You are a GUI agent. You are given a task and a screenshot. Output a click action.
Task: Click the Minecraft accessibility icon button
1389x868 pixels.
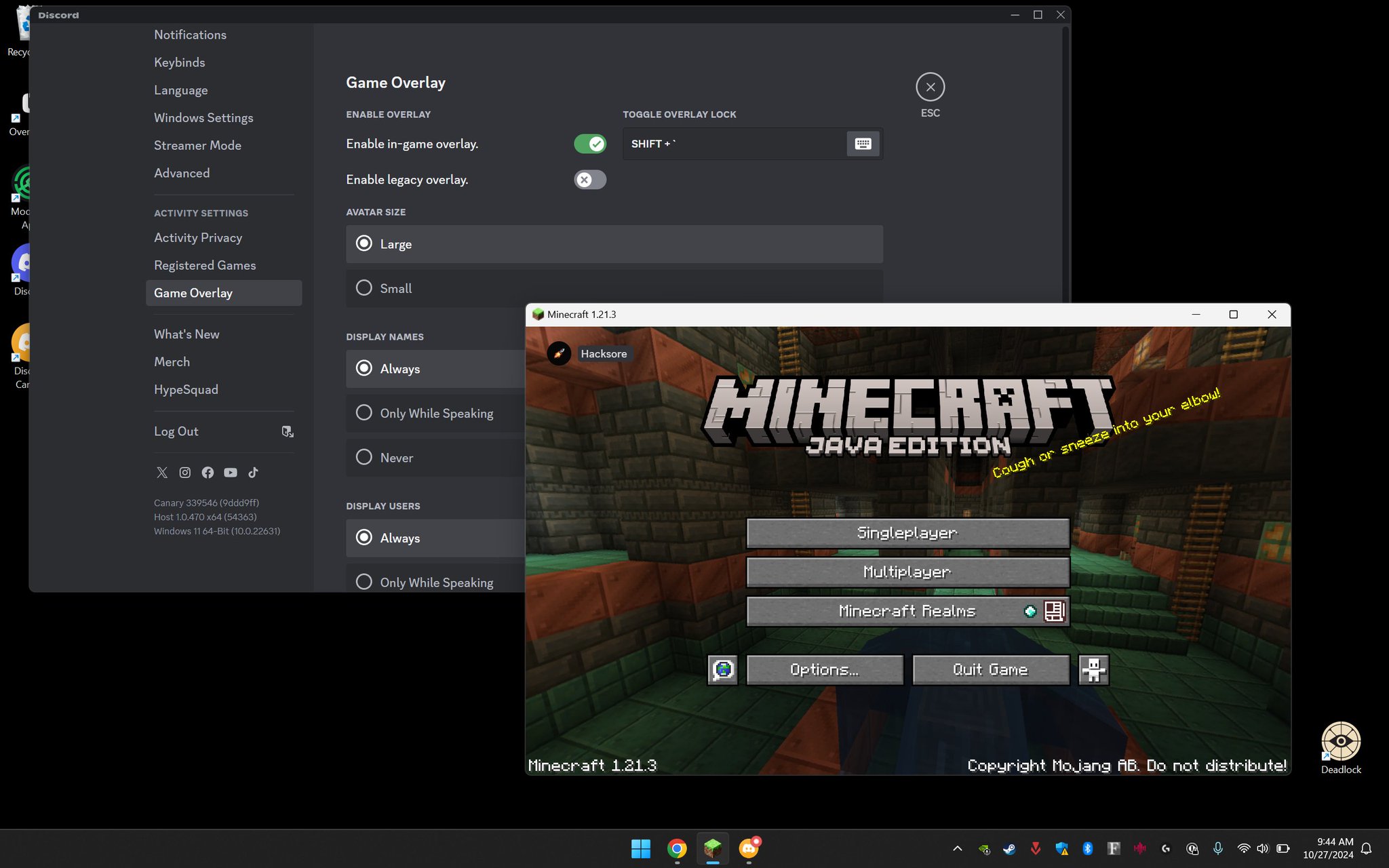pyautogui.click(x=1093, y=670)
